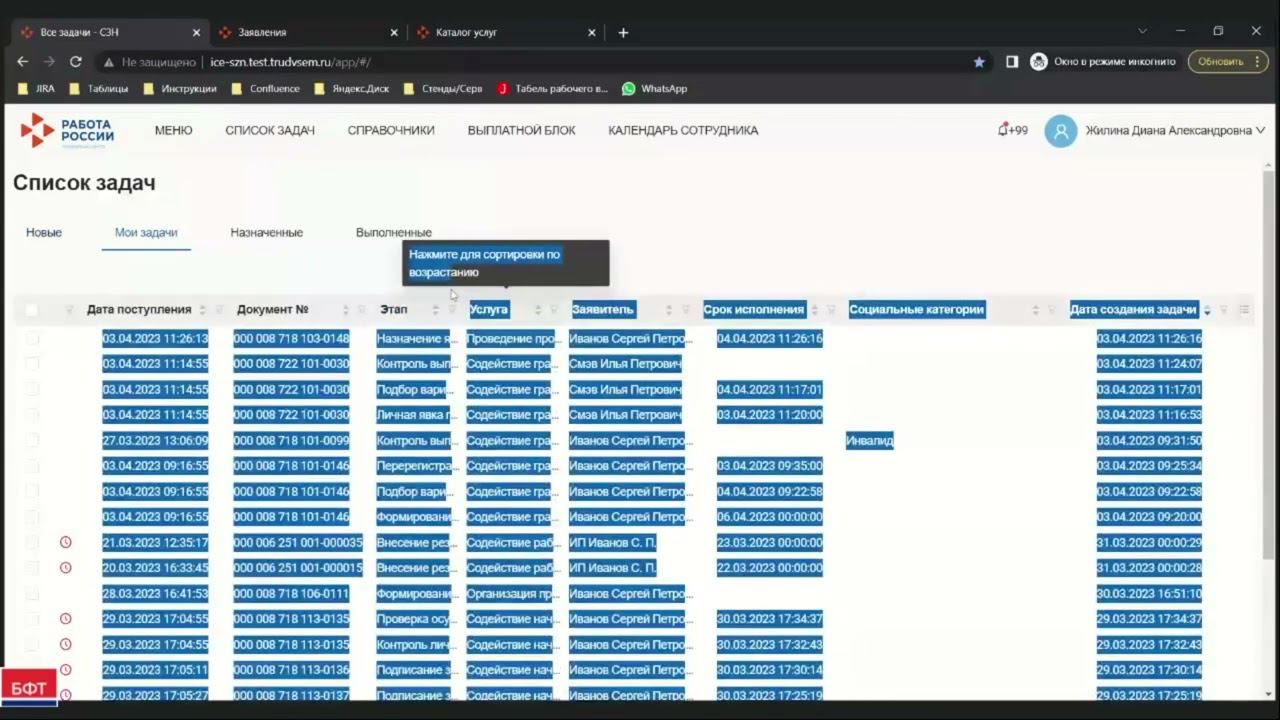The image size is (1280, 720).
Task: Check the row created 03.04.2023 09:22:58
Action: [32, 492]
